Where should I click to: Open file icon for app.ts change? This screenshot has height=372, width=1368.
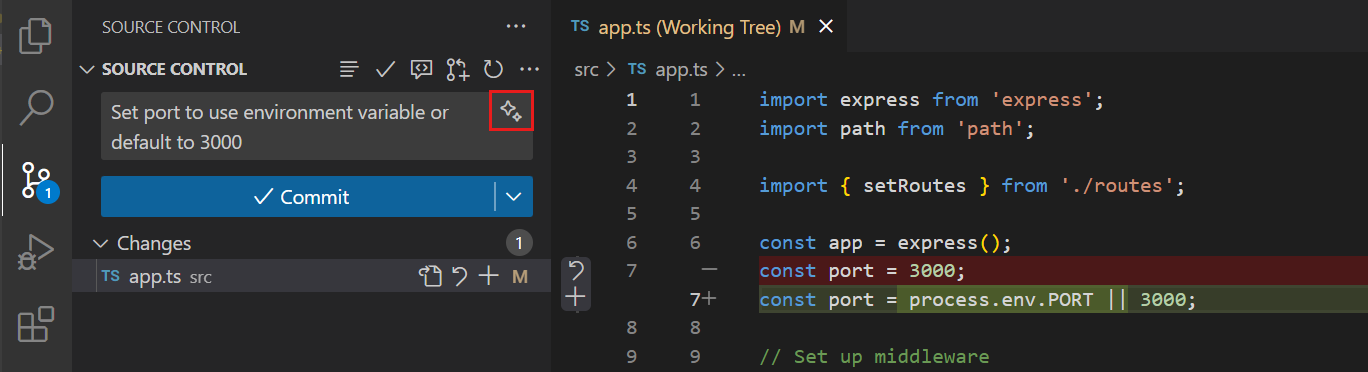429,277
